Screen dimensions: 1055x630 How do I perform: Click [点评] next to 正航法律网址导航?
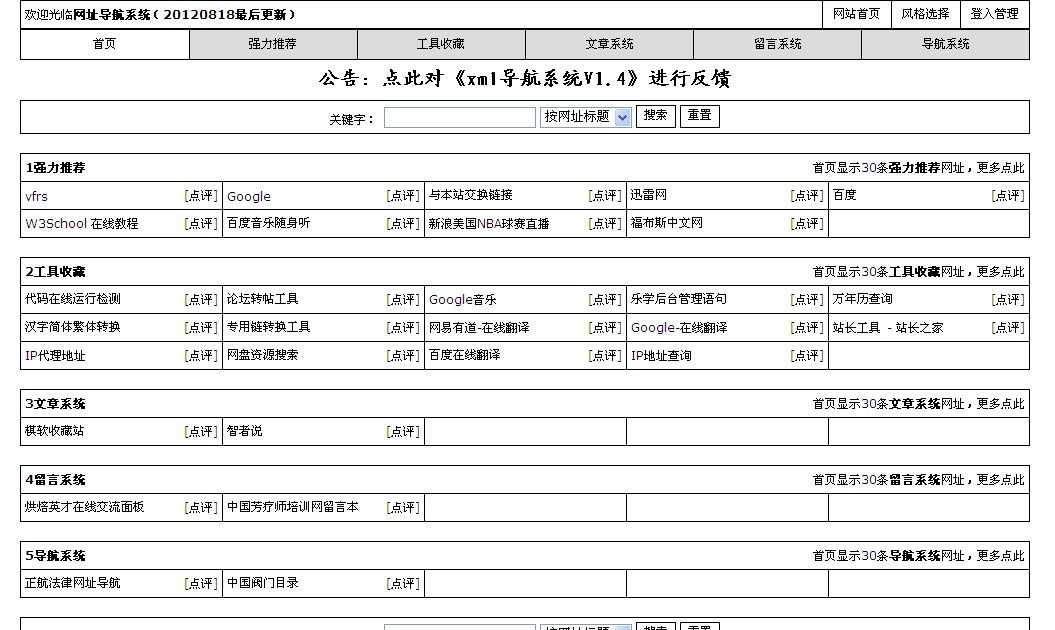(x=201, y=584)
